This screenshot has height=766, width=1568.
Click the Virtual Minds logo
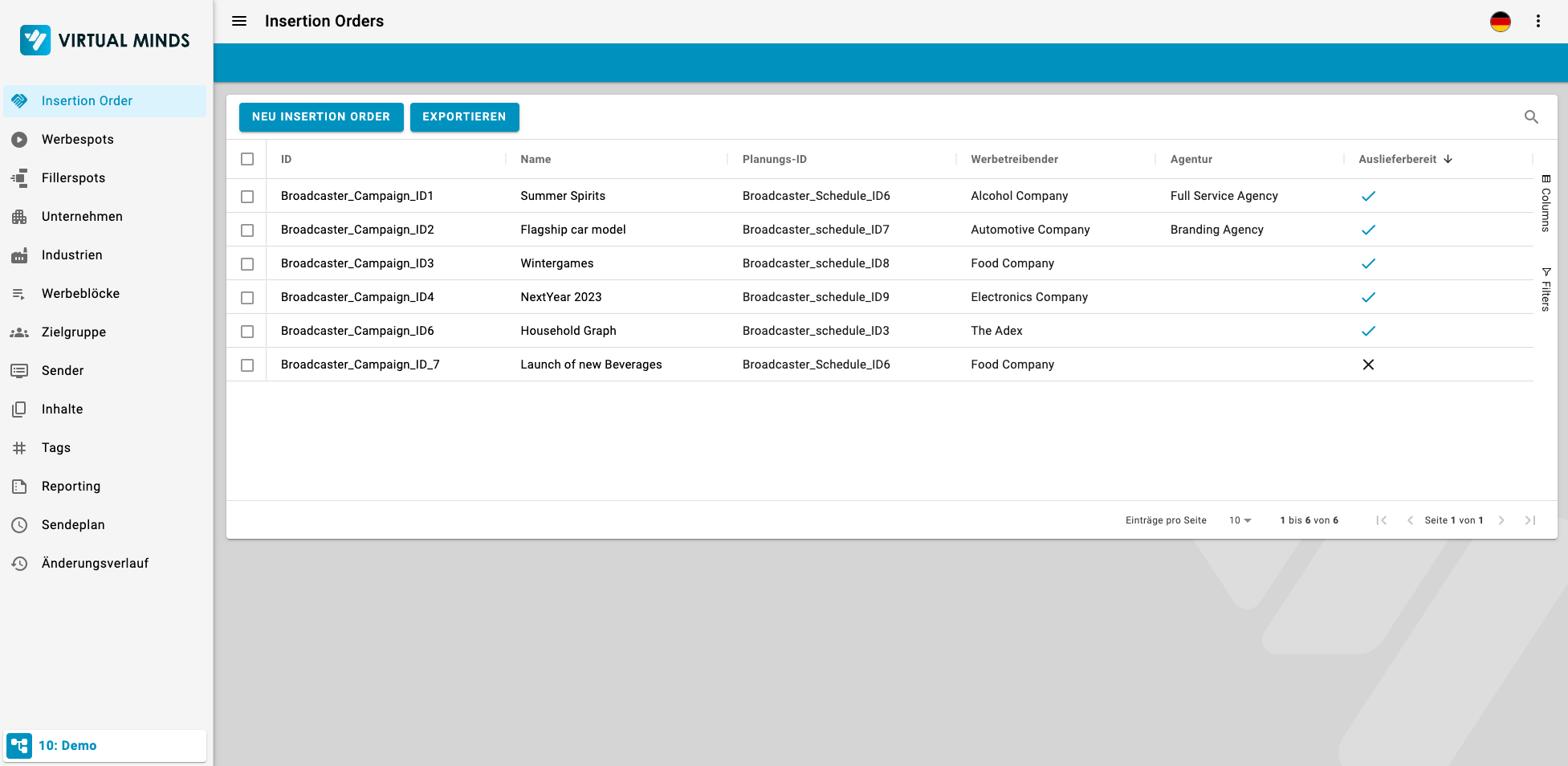105,40
